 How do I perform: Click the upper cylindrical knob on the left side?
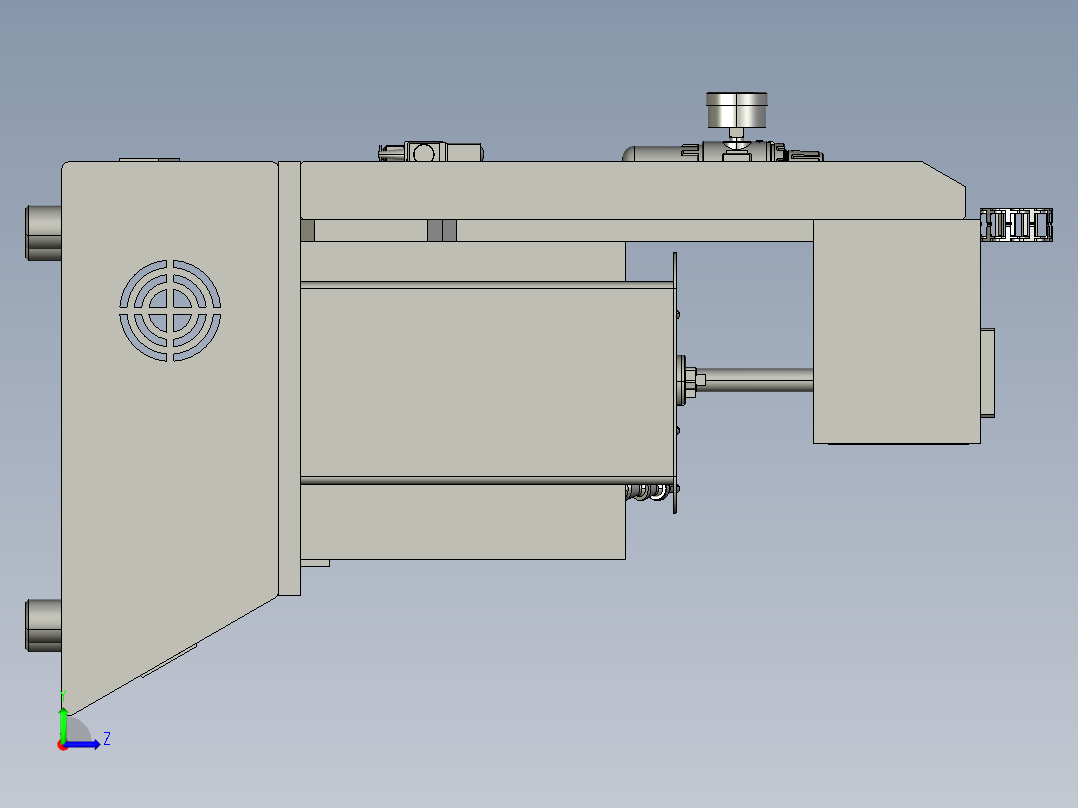point(43,232)
